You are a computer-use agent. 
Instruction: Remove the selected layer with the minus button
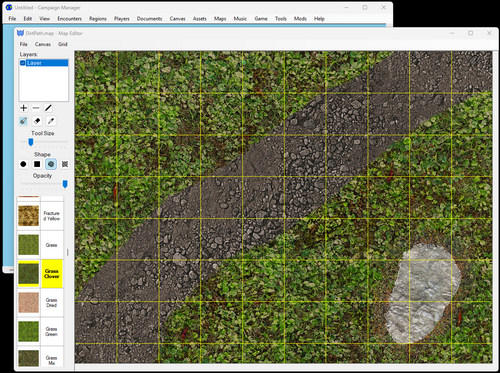(36, 108)
